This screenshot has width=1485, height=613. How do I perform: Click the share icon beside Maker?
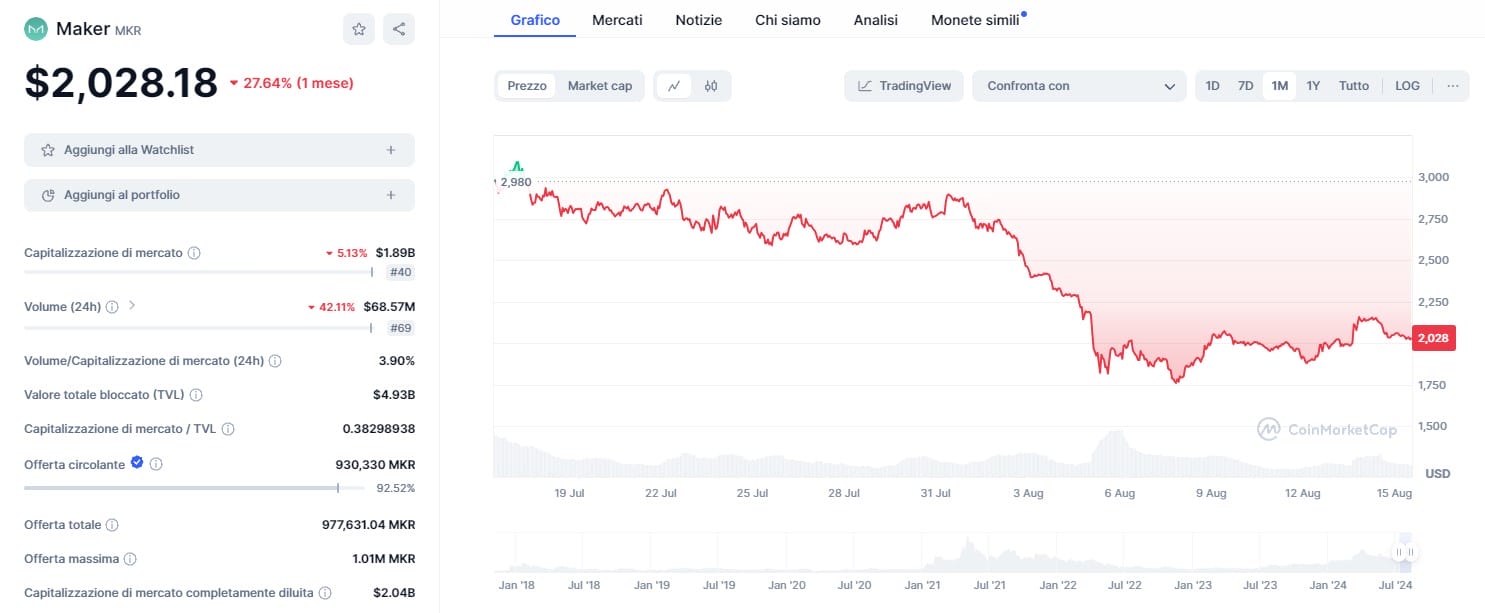399,29
